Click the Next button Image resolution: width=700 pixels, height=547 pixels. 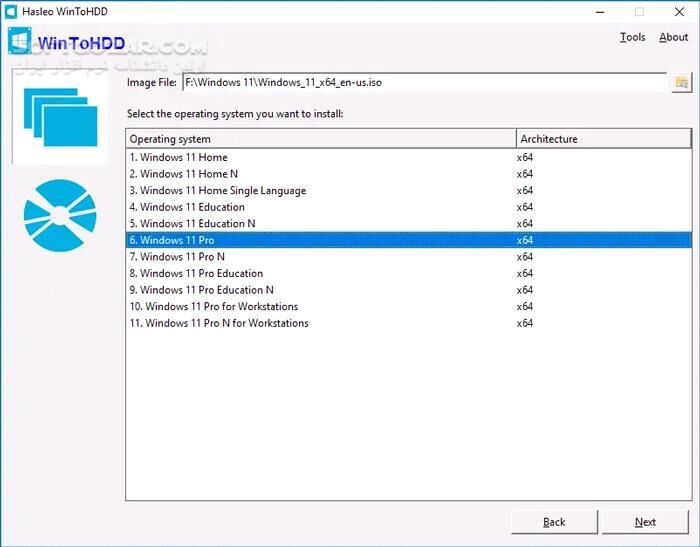[645, 522]
